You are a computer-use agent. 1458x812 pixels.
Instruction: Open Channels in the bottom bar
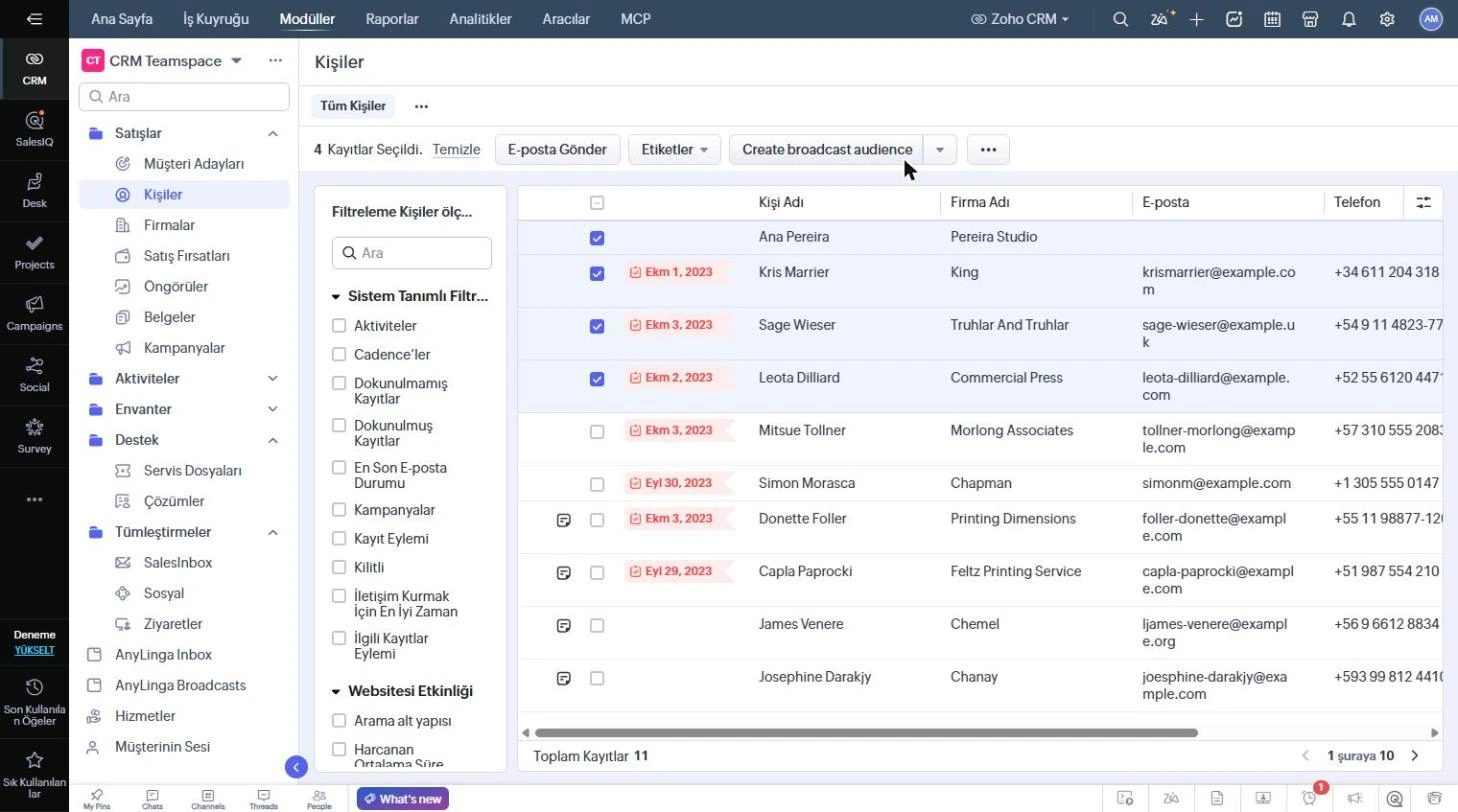208,799
